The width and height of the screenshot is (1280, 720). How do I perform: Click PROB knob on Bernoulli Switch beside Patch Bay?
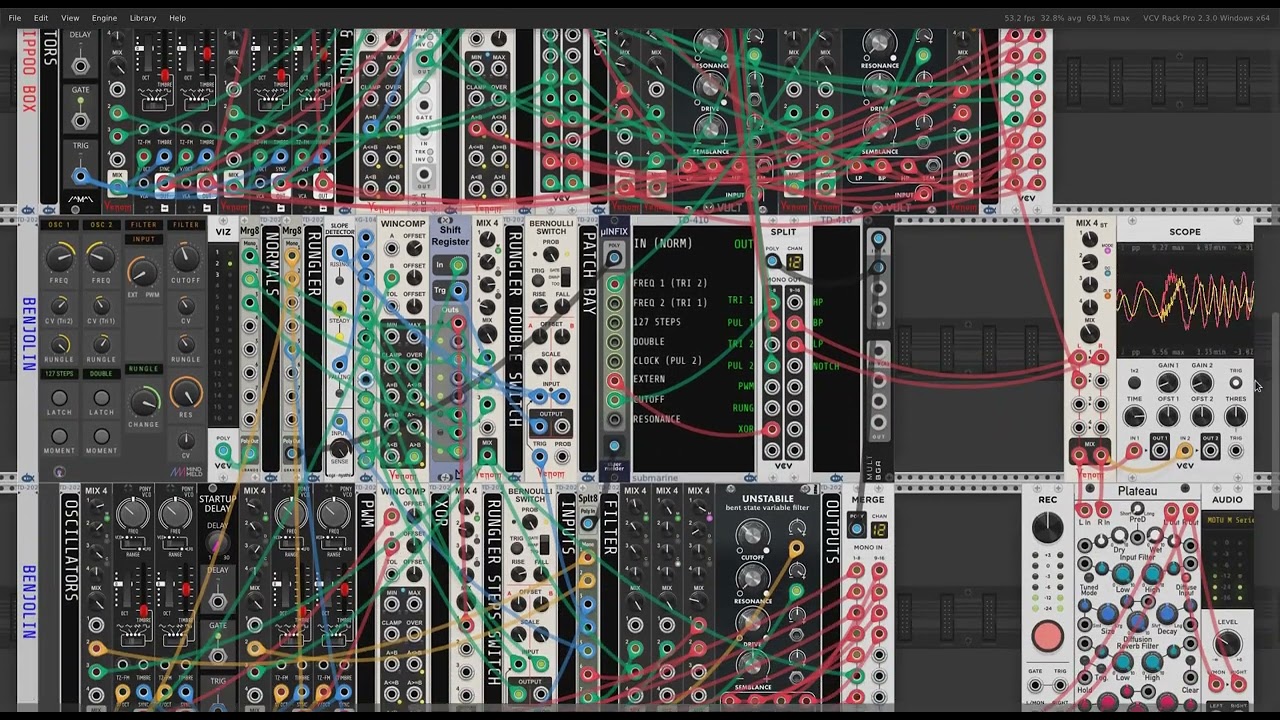click(551, 256)
